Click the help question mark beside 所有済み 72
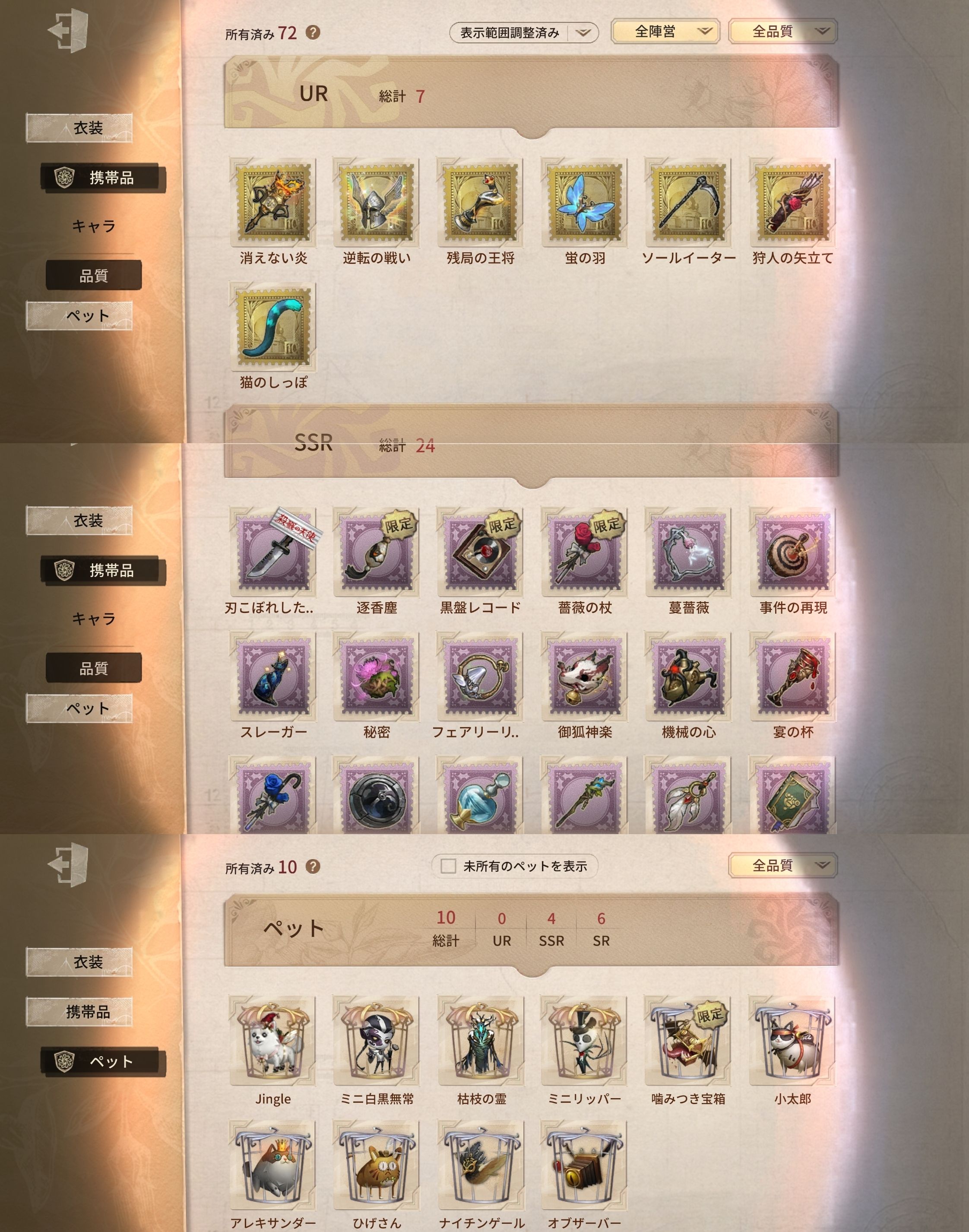Viewport: 969px width, 1232px height. [313, 32]
